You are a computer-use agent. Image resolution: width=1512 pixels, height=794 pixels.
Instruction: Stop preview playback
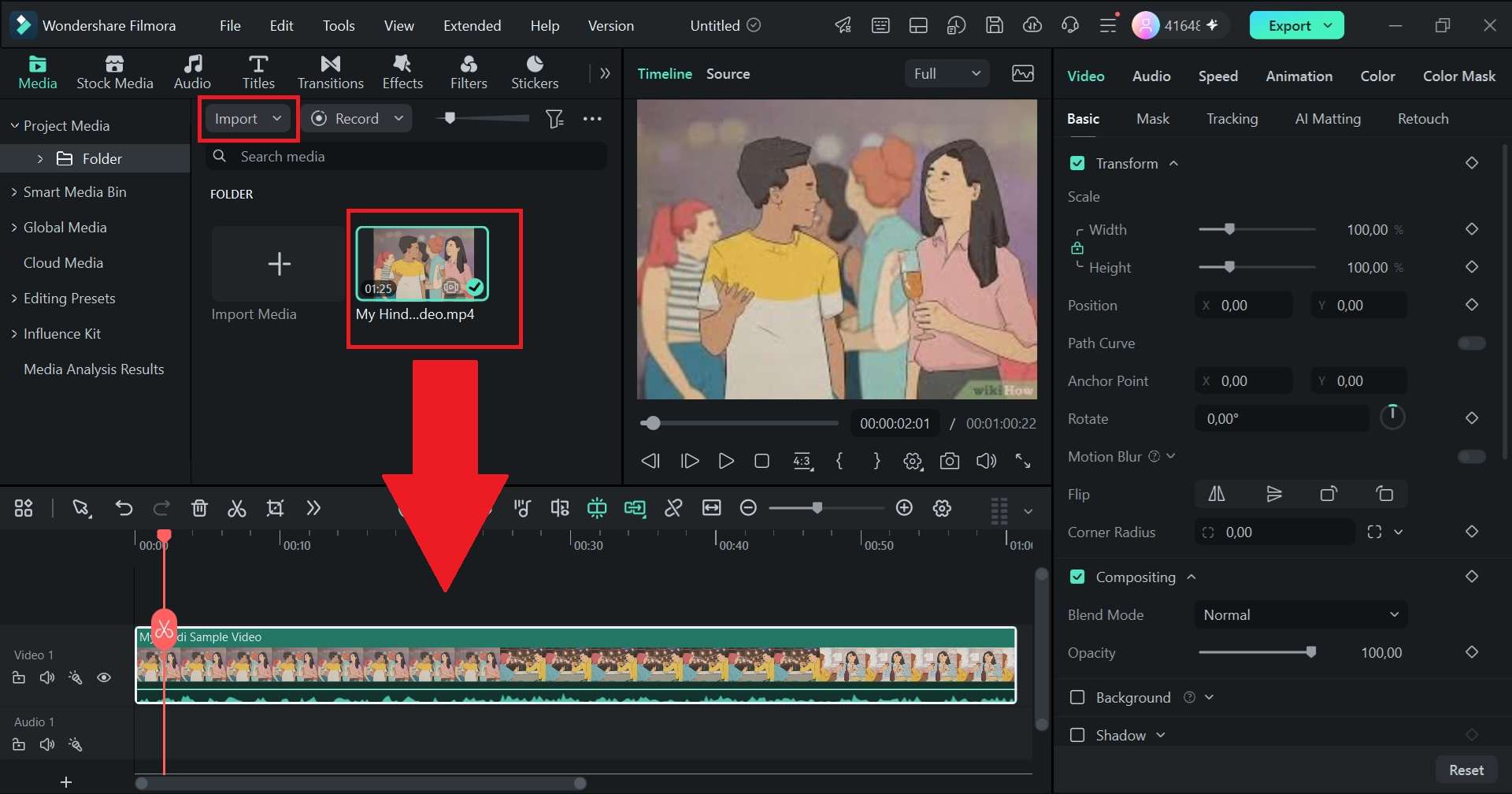(762, 461)
